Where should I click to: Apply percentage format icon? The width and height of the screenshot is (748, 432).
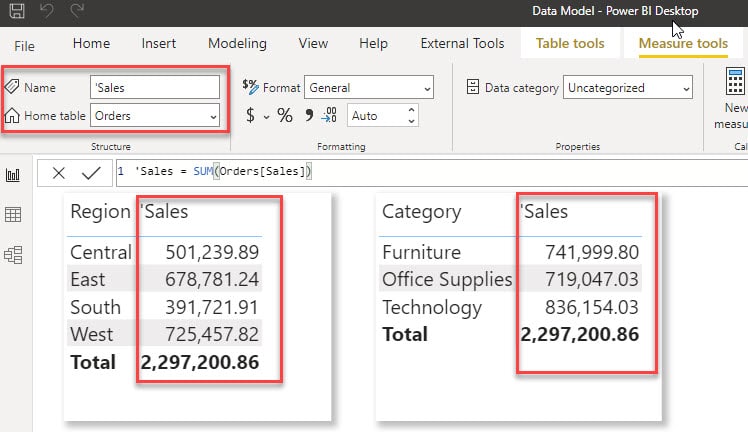click(285, 115)
